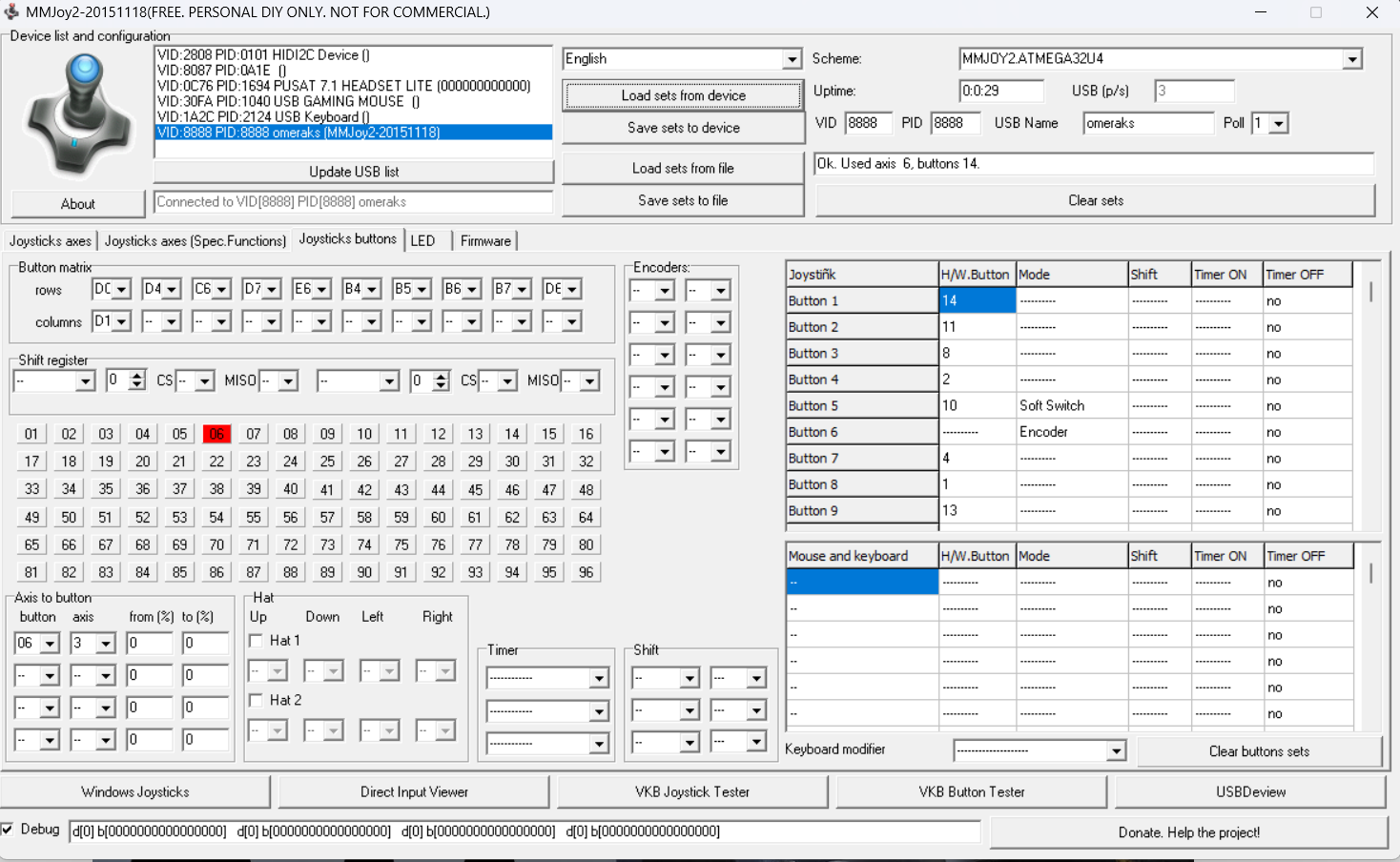Toggle the Debug checkbox
Viewport: 1400px width, 862px height.
click(x=9, y=830)
